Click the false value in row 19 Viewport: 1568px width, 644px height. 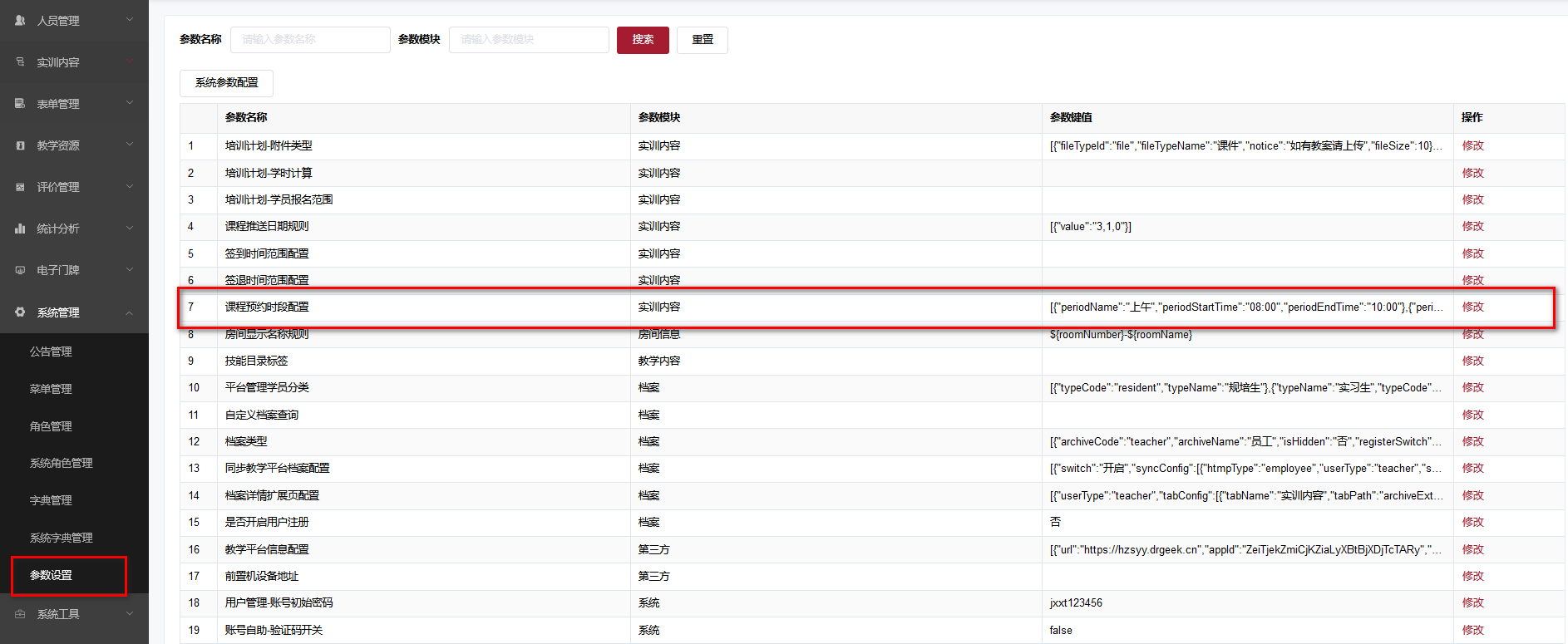[1061, 630]
